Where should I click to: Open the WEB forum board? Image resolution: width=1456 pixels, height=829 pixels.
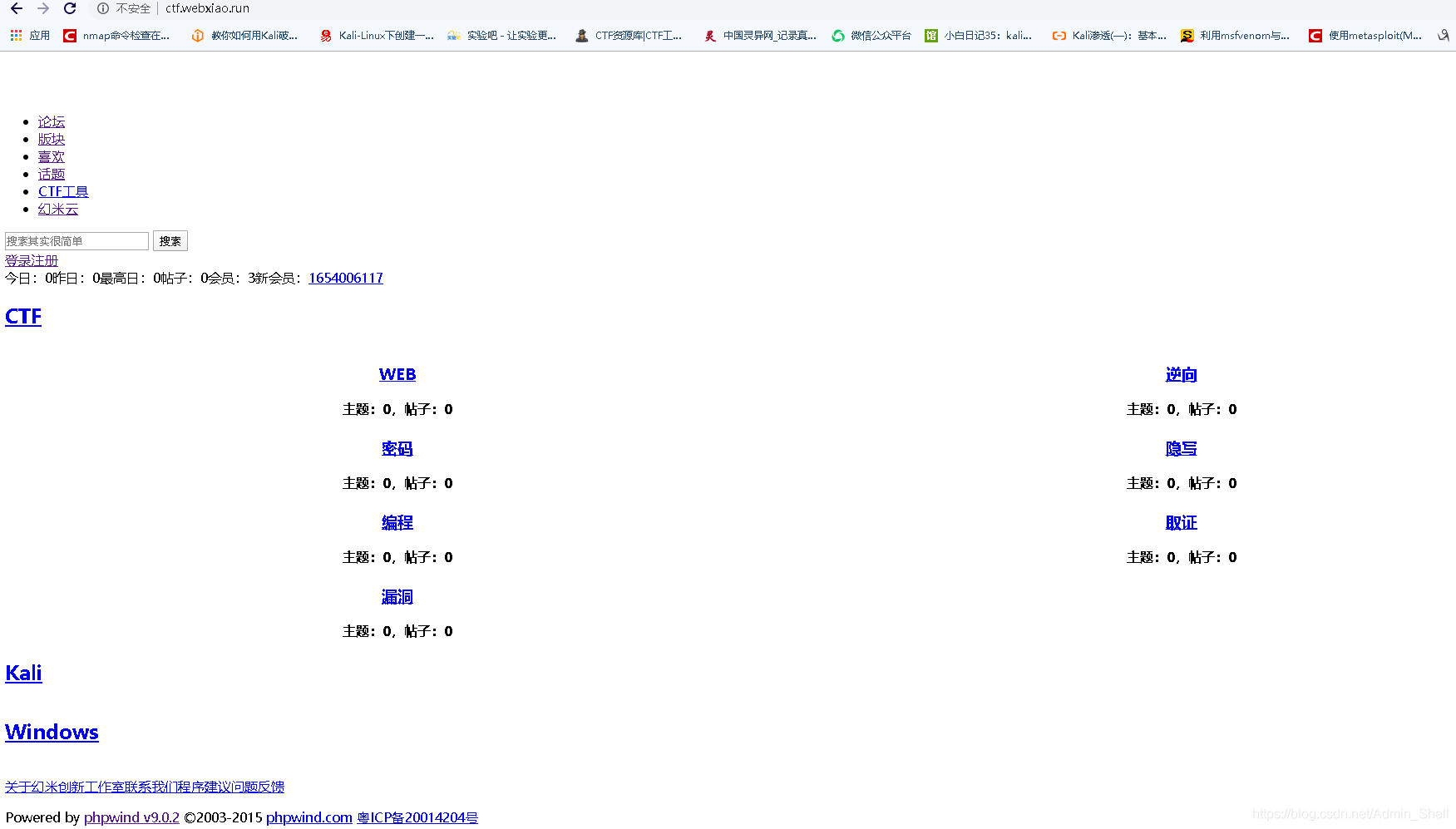tap(397, 375)
